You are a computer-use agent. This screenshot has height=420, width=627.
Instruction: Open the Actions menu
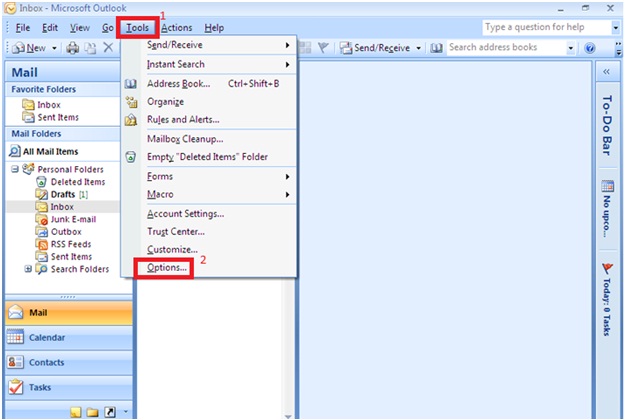pyautogui.click(x=177, y=27)
